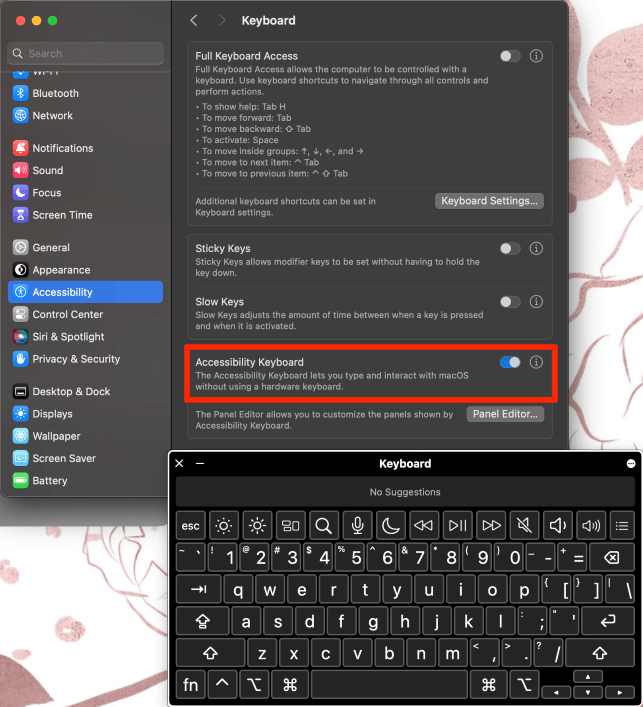643x707 pixels.
Task: Click the settings Search field
Action: click(86, 53)
